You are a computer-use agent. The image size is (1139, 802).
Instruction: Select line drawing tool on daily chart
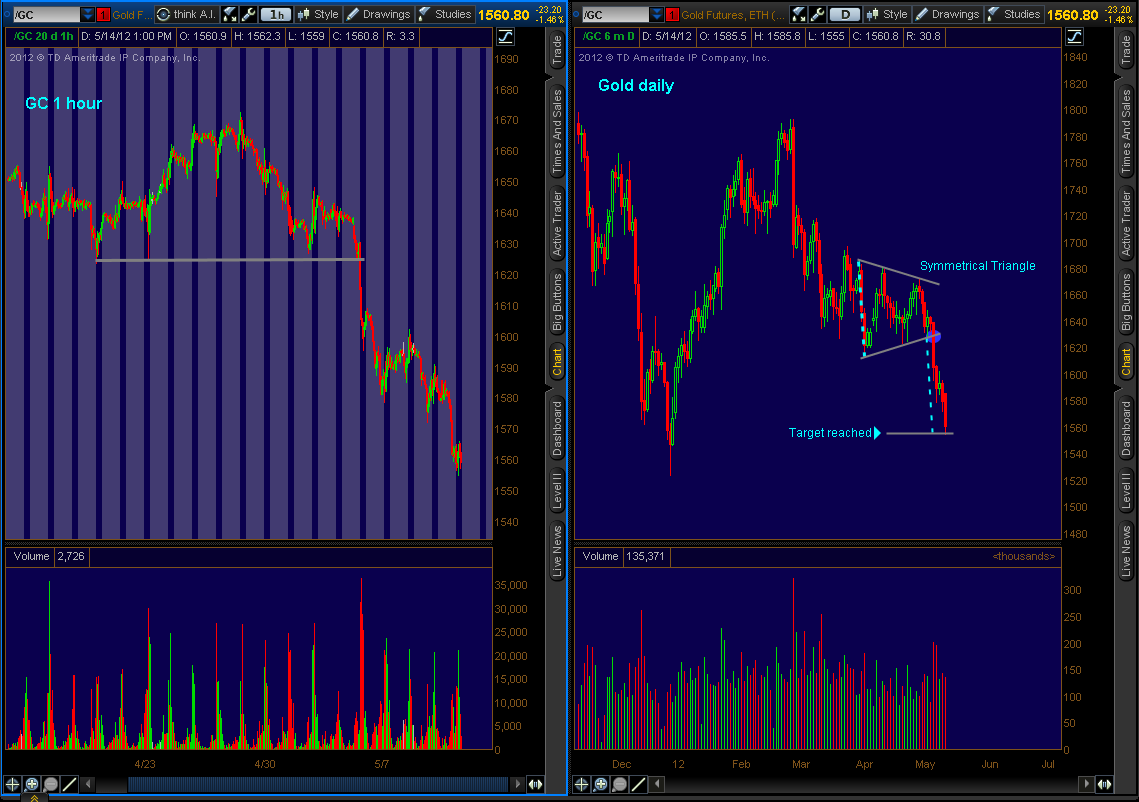(x=638, y=784)
